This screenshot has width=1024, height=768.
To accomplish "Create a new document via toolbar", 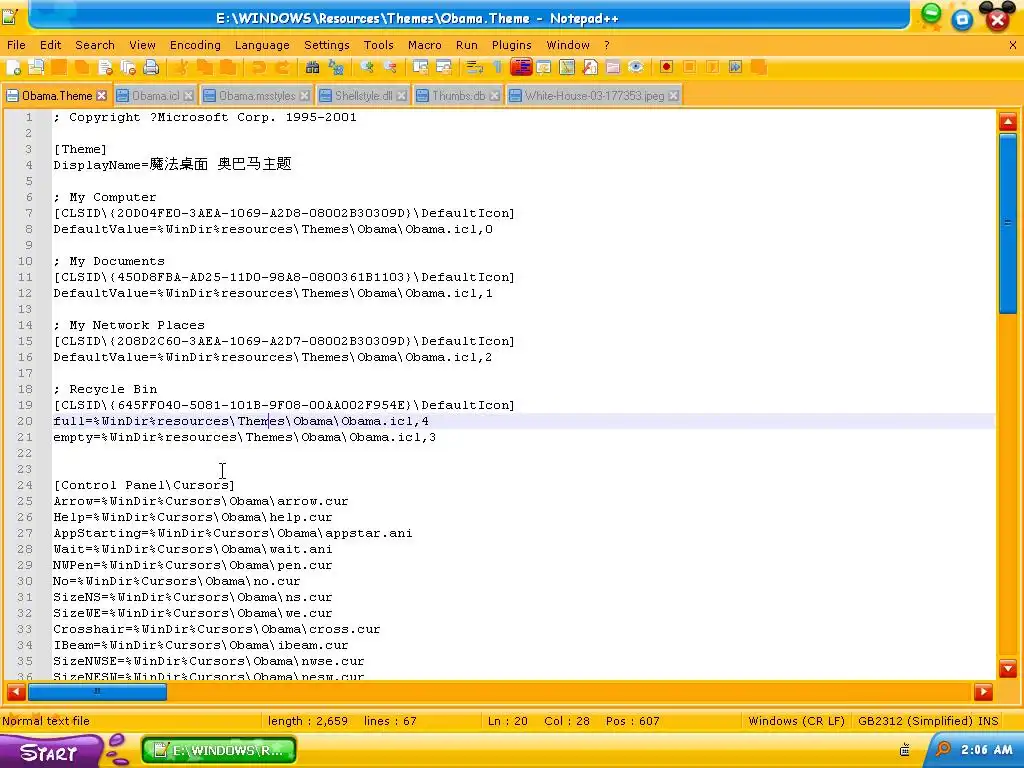I will tap(14, 67).
